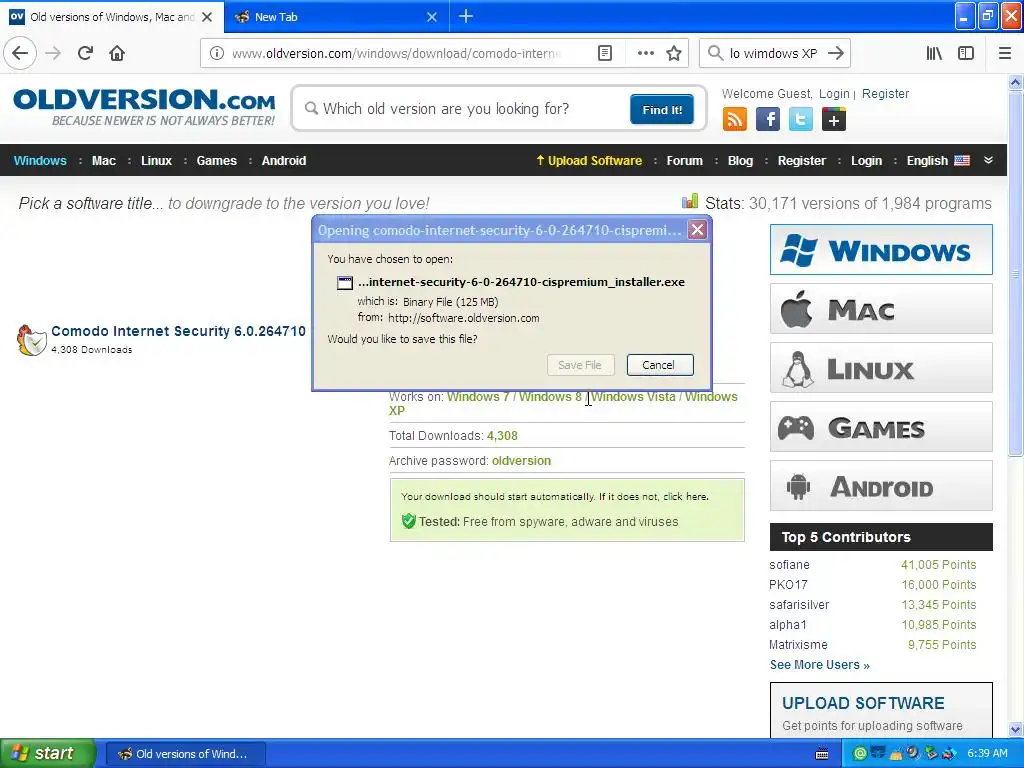The image size is (1024, 768).
Task: Click the Login link next to Welcome Guest
Action: [834, 94]
